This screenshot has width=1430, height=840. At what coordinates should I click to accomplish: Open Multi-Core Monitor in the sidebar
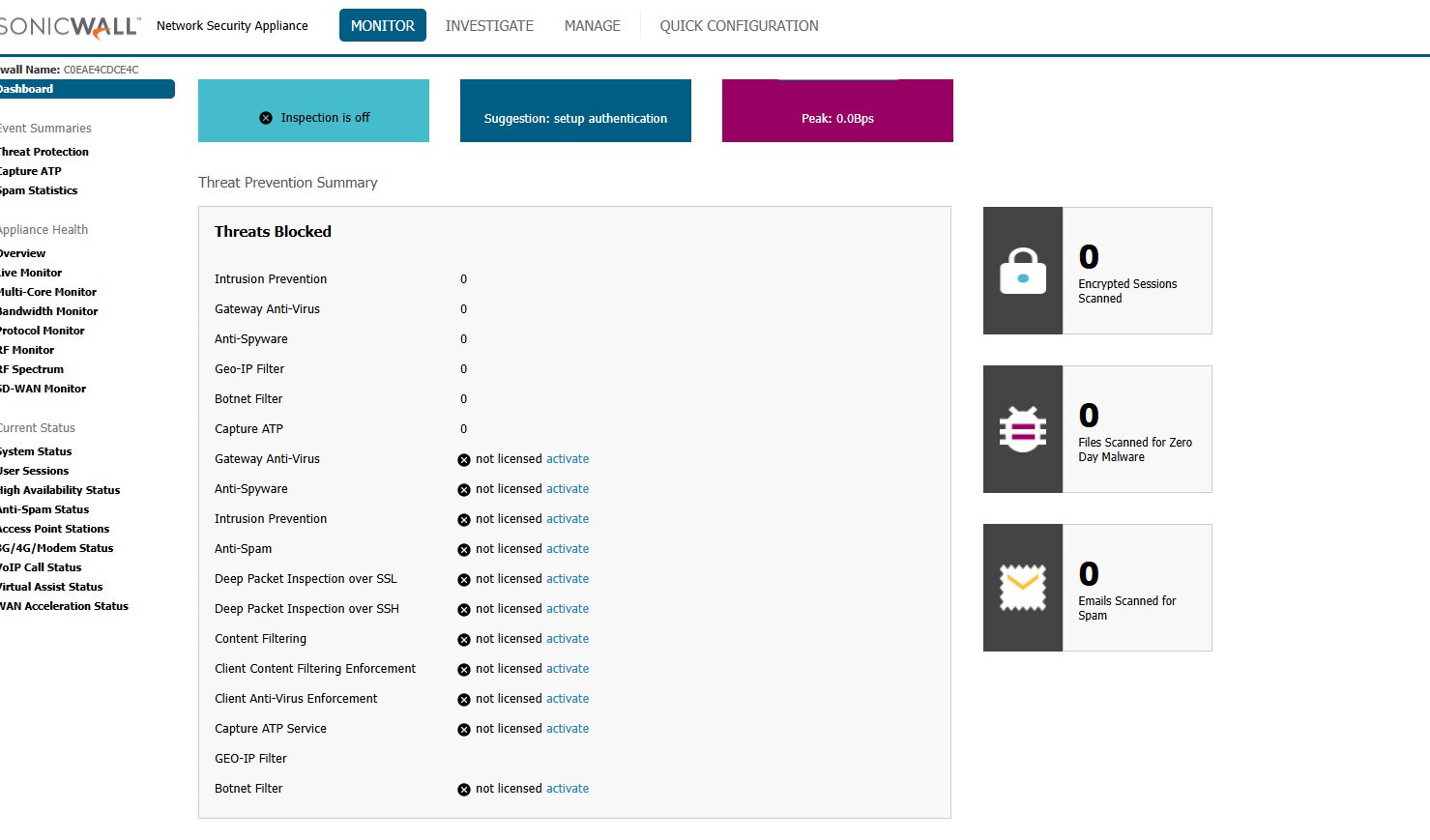click(48, 292)
